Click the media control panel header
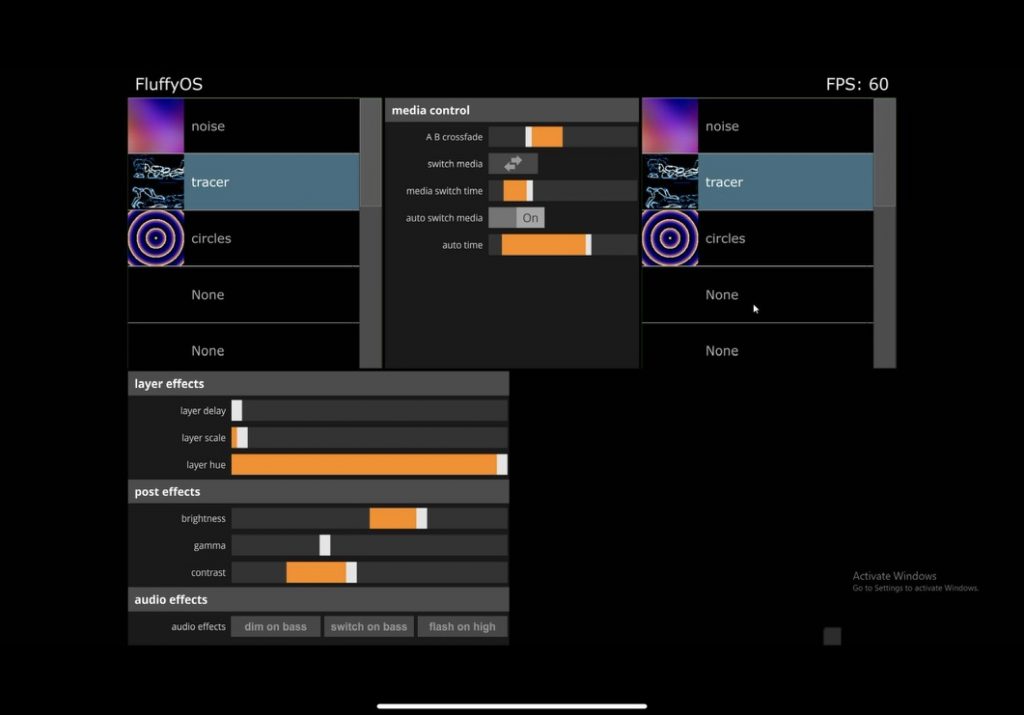The image size is (1024, 715). [x=512, y=110]
